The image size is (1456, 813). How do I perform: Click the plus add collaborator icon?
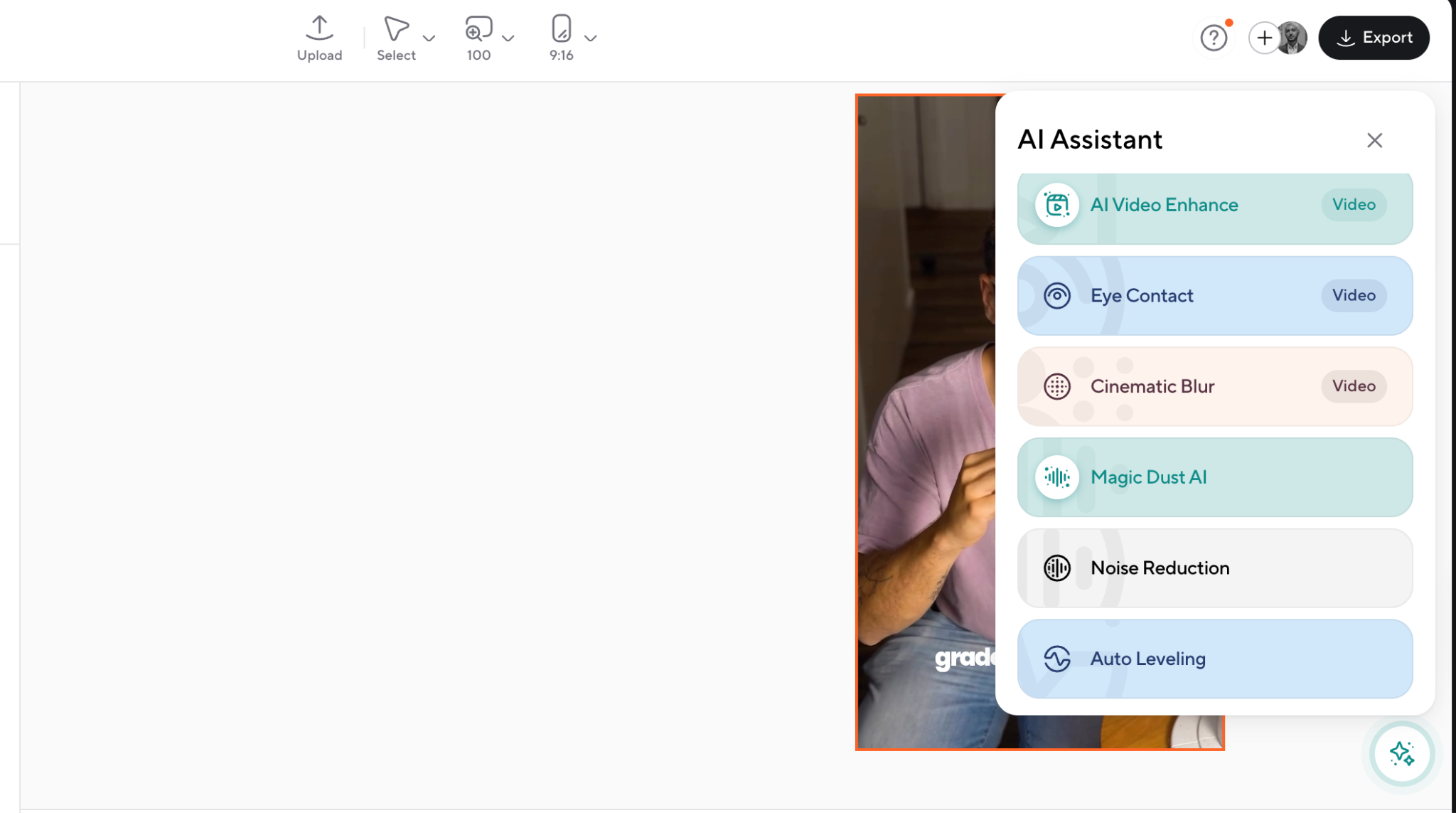click(x=1264, y=38)
